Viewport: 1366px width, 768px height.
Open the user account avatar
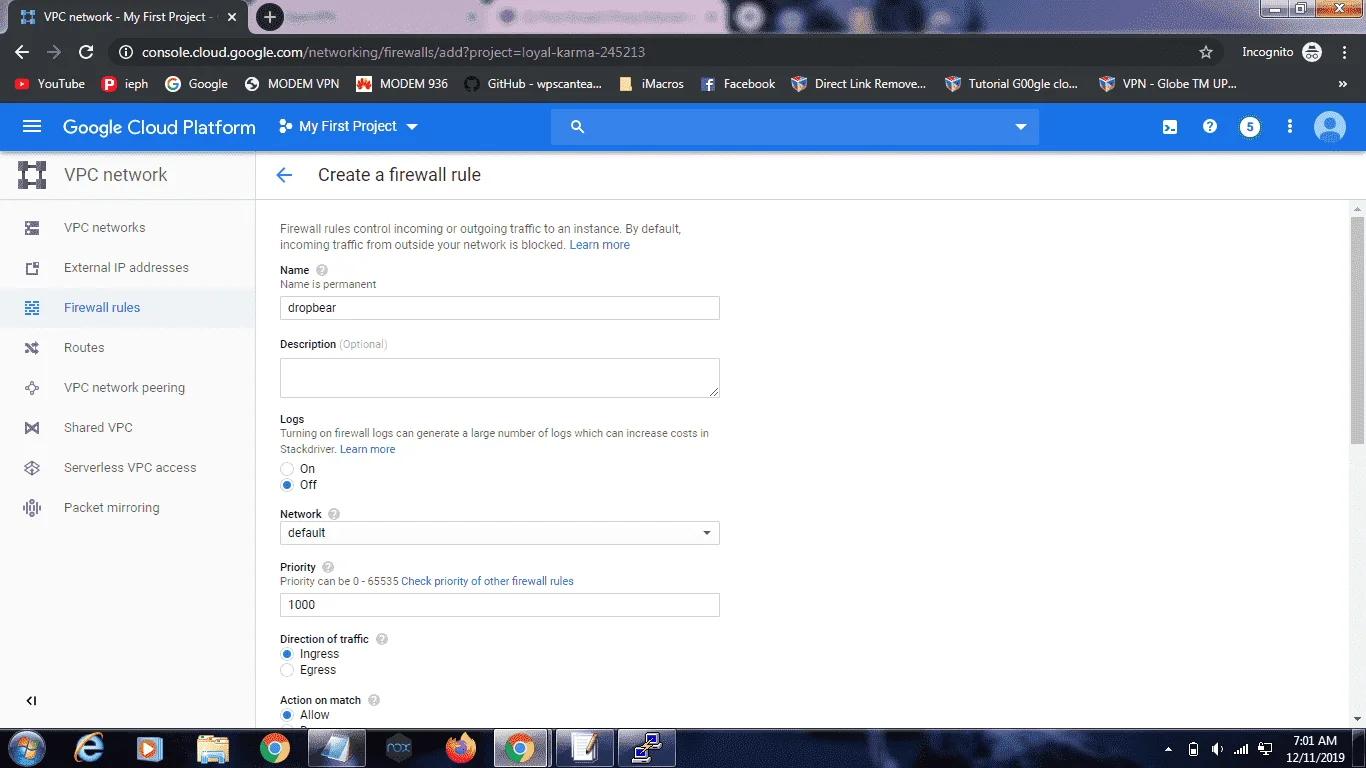[1329, 127]
